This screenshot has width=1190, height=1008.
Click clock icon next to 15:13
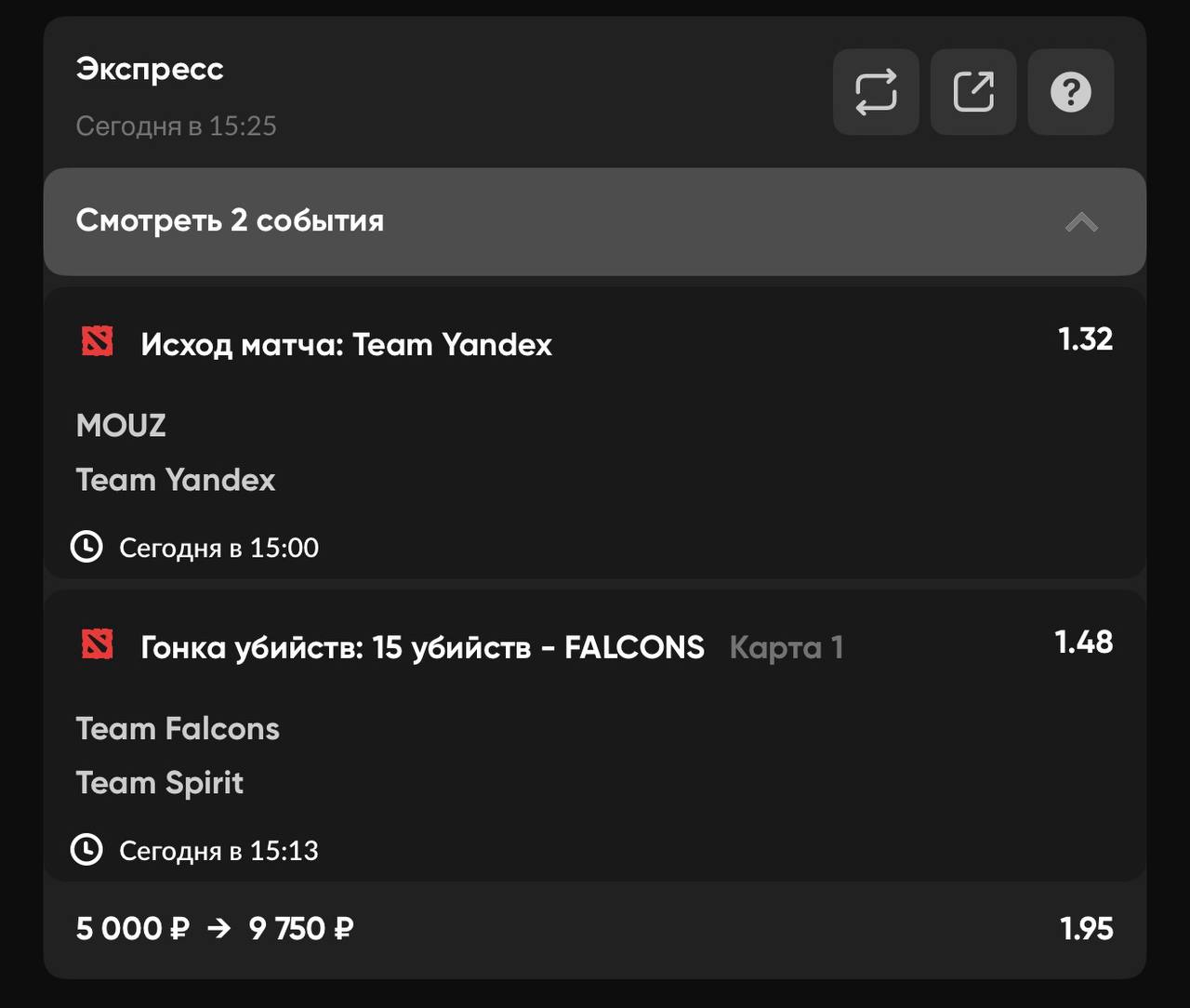coord(87,850)
